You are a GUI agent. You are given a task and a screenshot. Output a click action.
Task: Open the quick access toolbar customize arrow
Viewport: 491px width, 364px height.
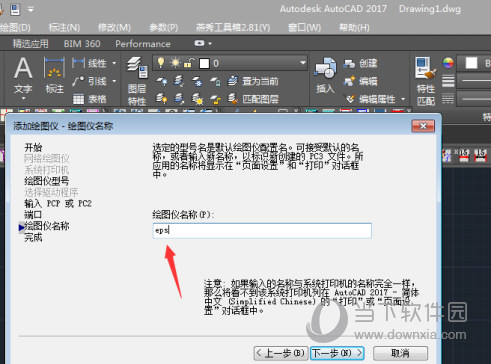point(31,9)
